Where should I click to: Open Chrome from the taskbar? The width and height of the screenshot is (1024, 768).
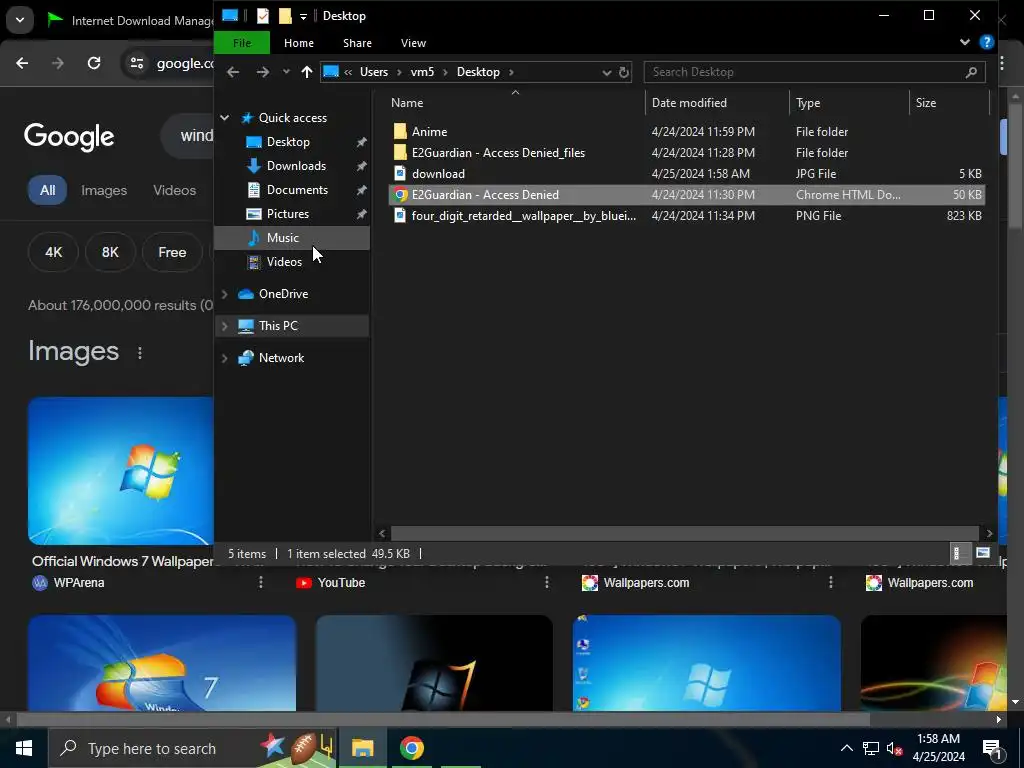[411, 748]
